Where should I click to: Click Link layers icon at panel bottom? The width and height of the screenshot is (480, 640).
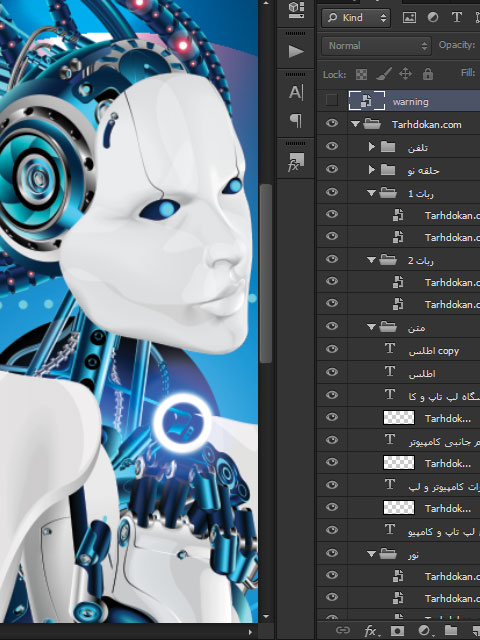(343, 630)
